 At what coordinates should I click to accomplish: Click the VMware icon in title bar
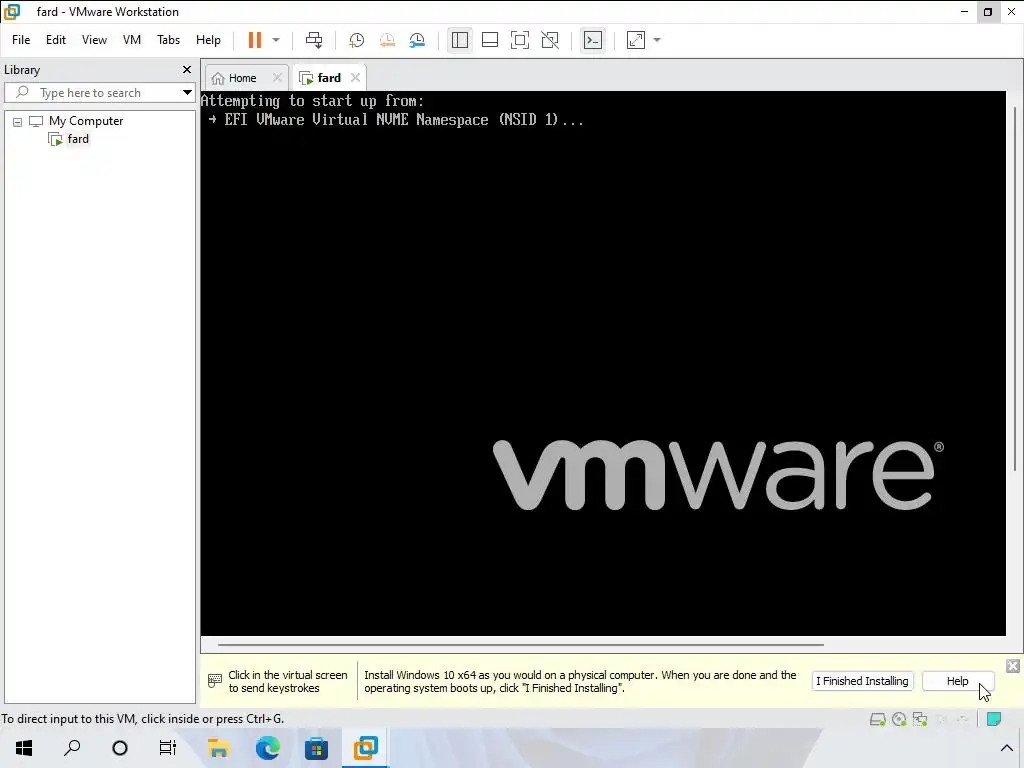[12, 12]
